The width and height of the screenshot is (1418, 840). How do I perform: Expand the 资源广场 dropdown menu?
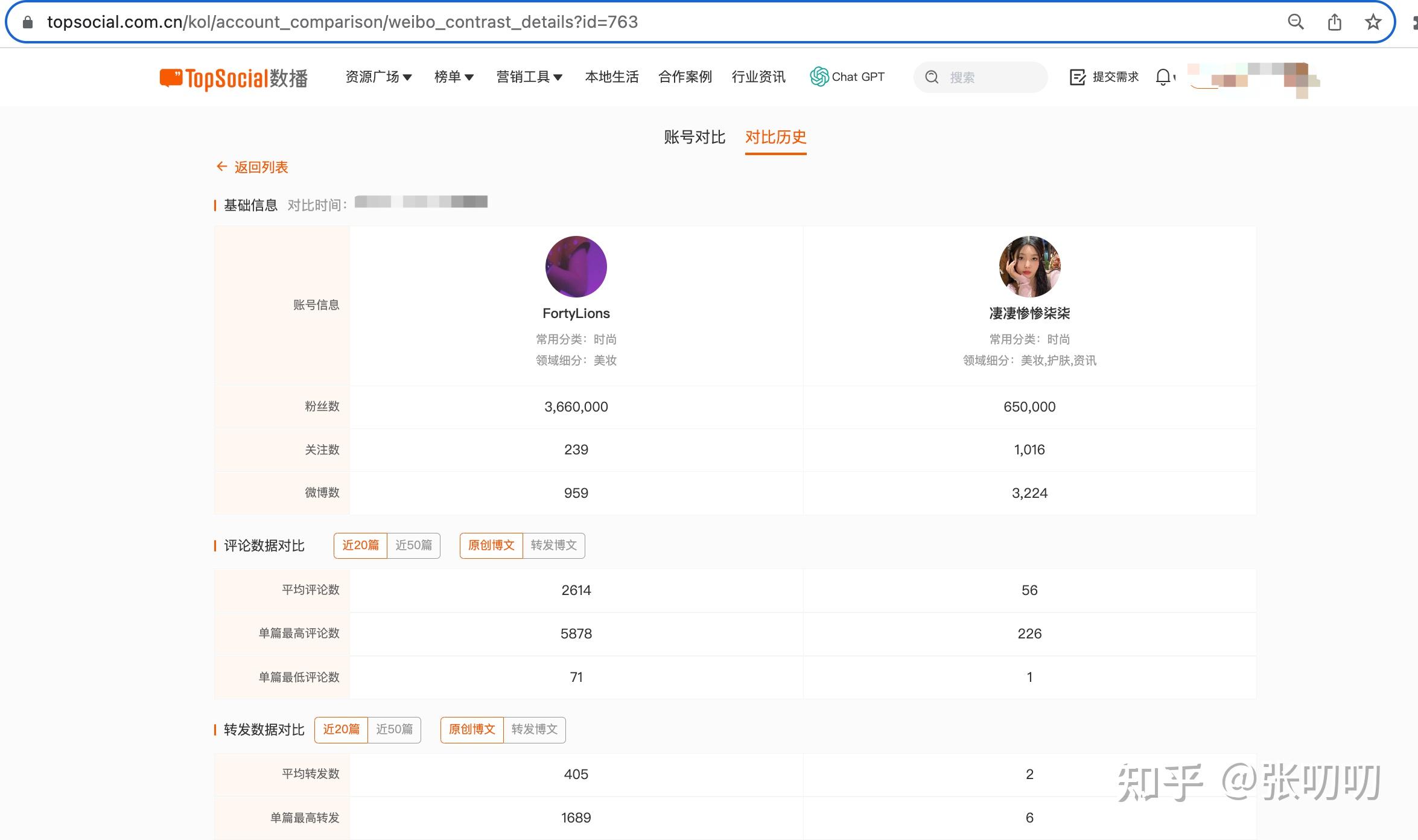pyautogui.click(x=378, y=77)
